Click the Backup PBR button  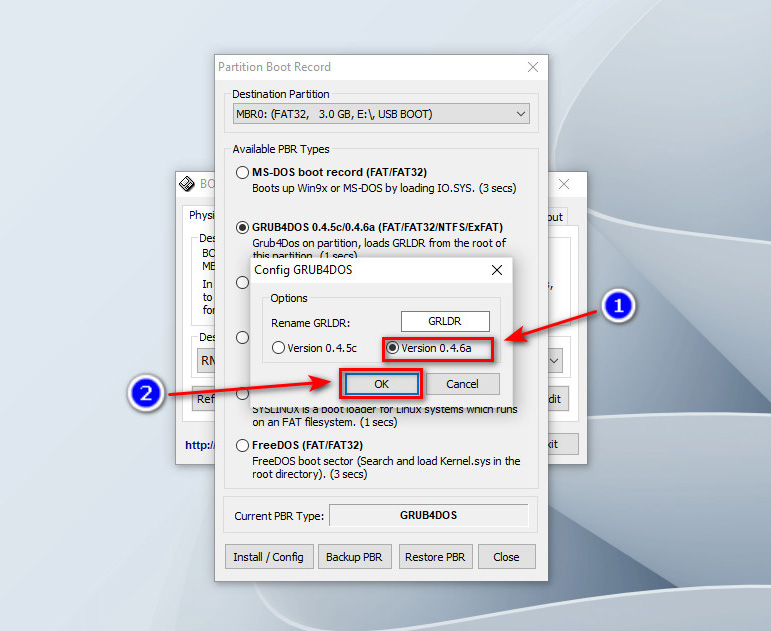click(x=354, y=557)
